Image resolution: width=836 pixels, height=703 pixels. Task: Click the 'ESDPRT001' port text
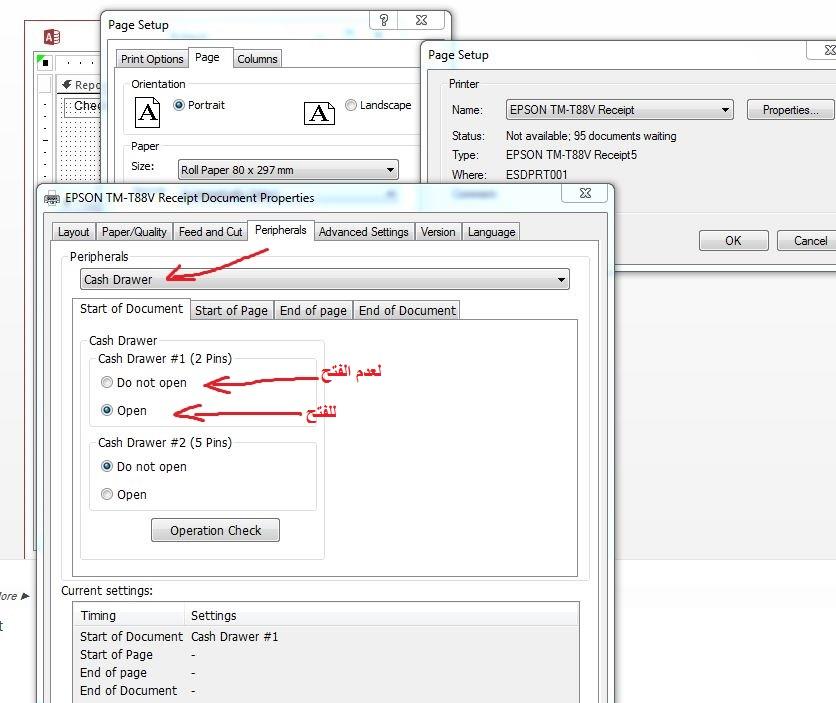[x=536, y=175]
